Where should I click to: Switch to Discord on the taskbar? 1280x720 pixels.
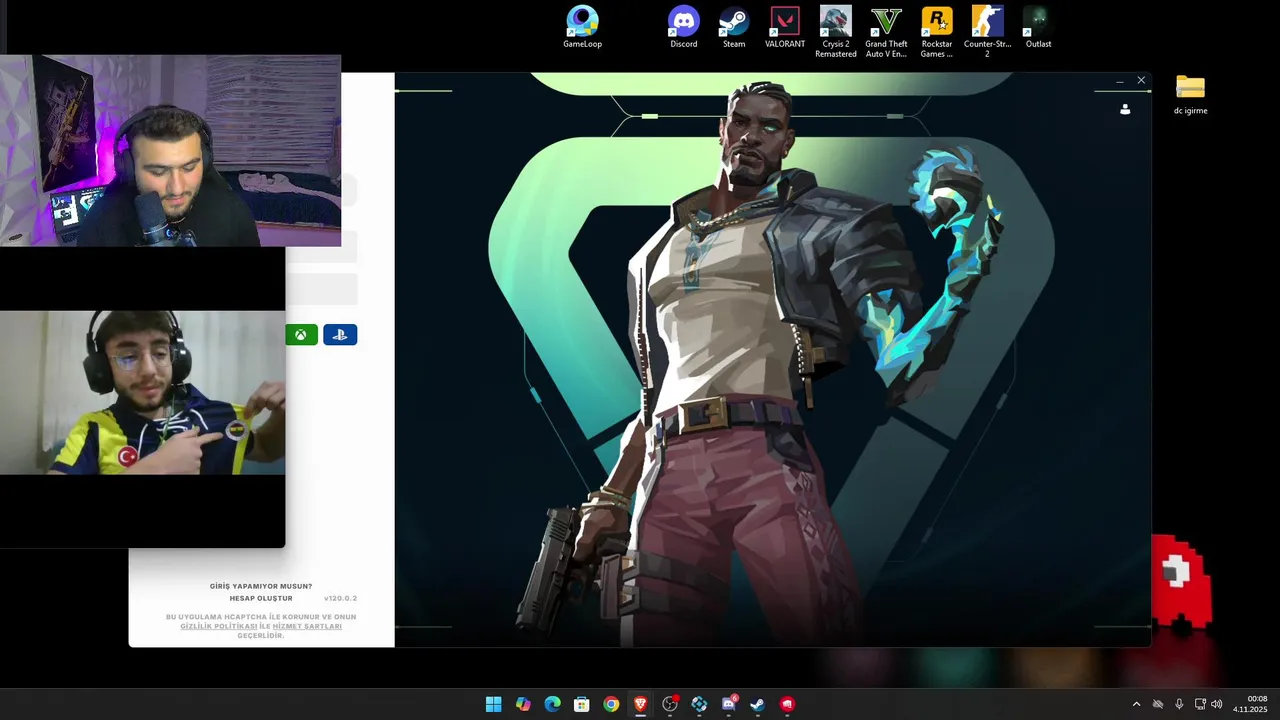pos(729,704)
